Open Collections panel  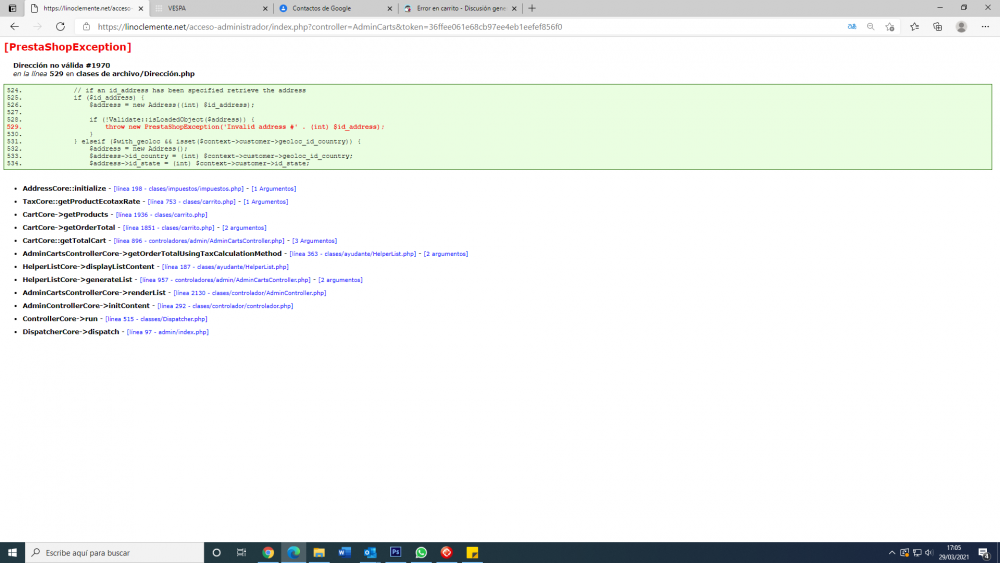(938, 27)
